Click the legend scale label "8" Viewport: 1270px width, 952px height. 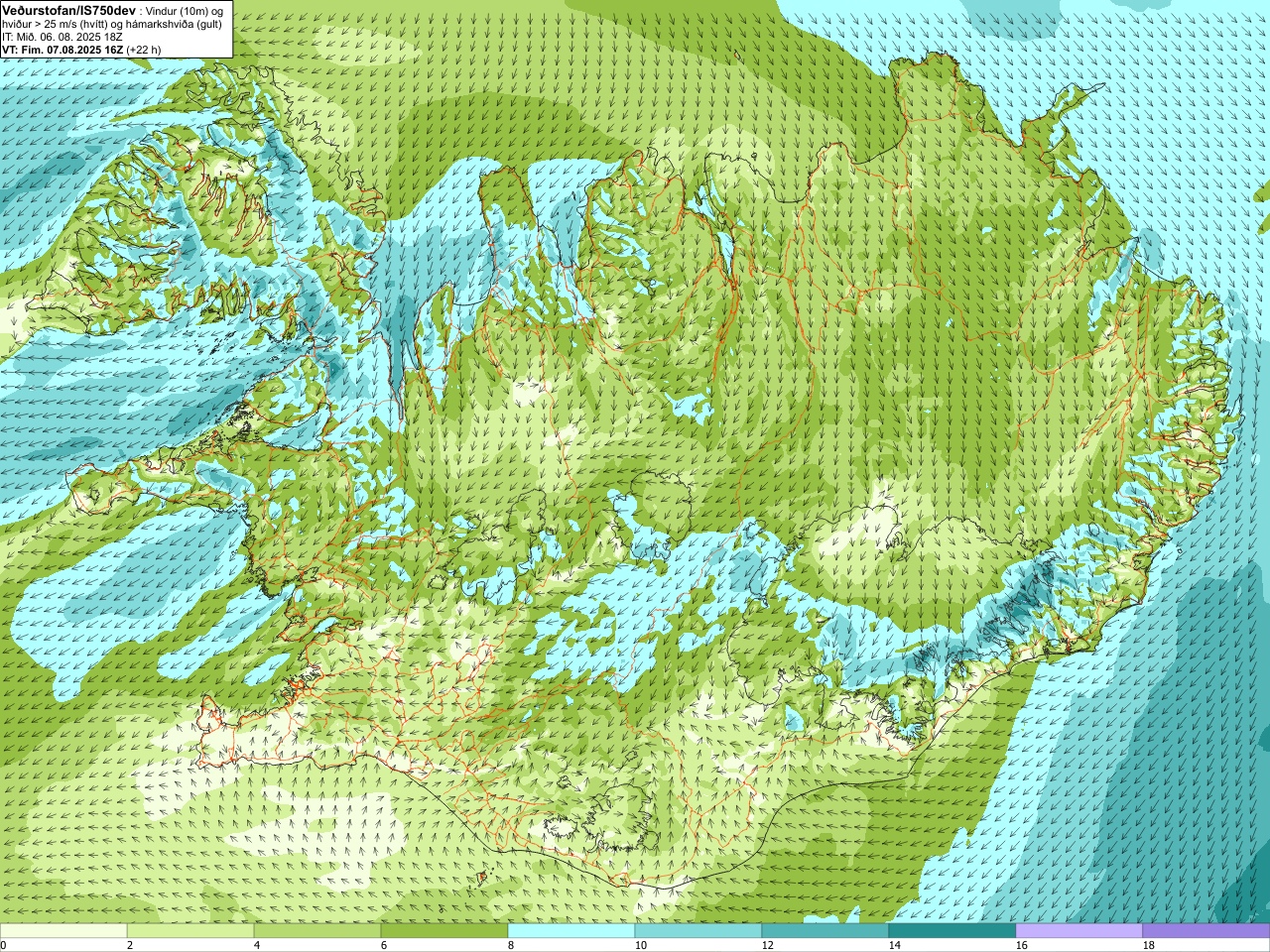[x=511, y=946]
